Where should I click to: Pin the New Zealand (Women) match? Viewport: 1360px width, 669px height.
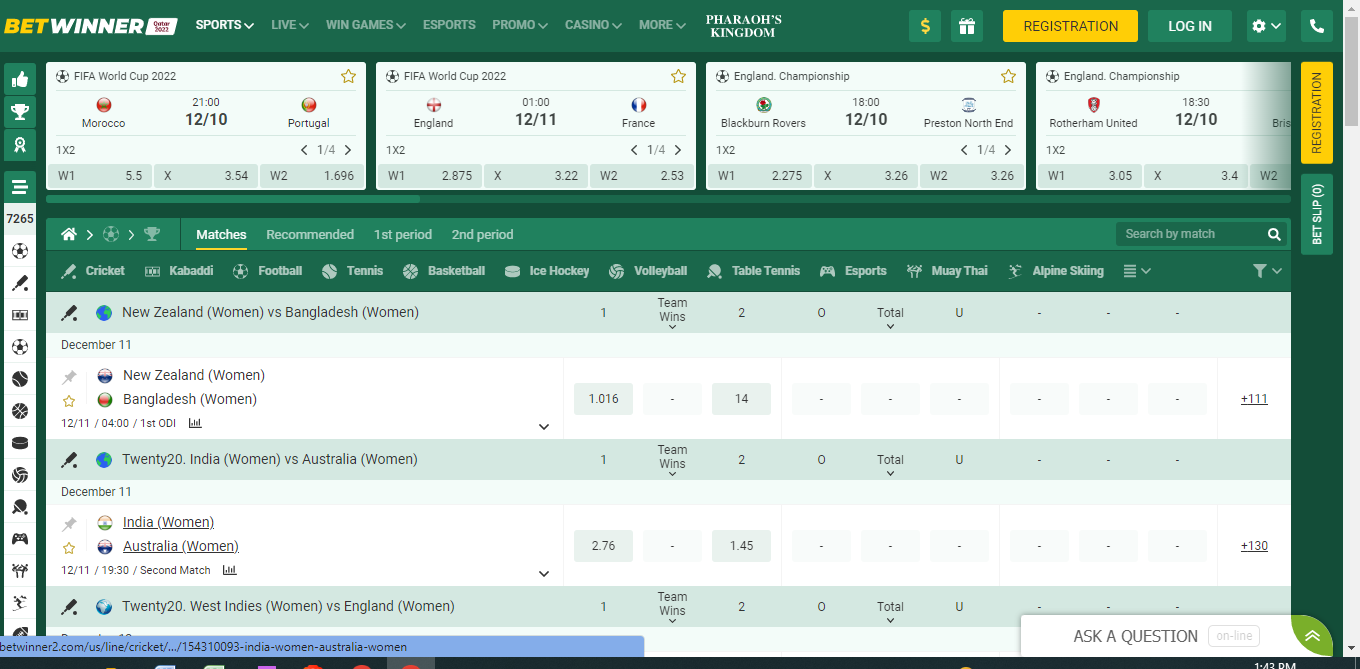pyautogui.click(x=69, y=377)
